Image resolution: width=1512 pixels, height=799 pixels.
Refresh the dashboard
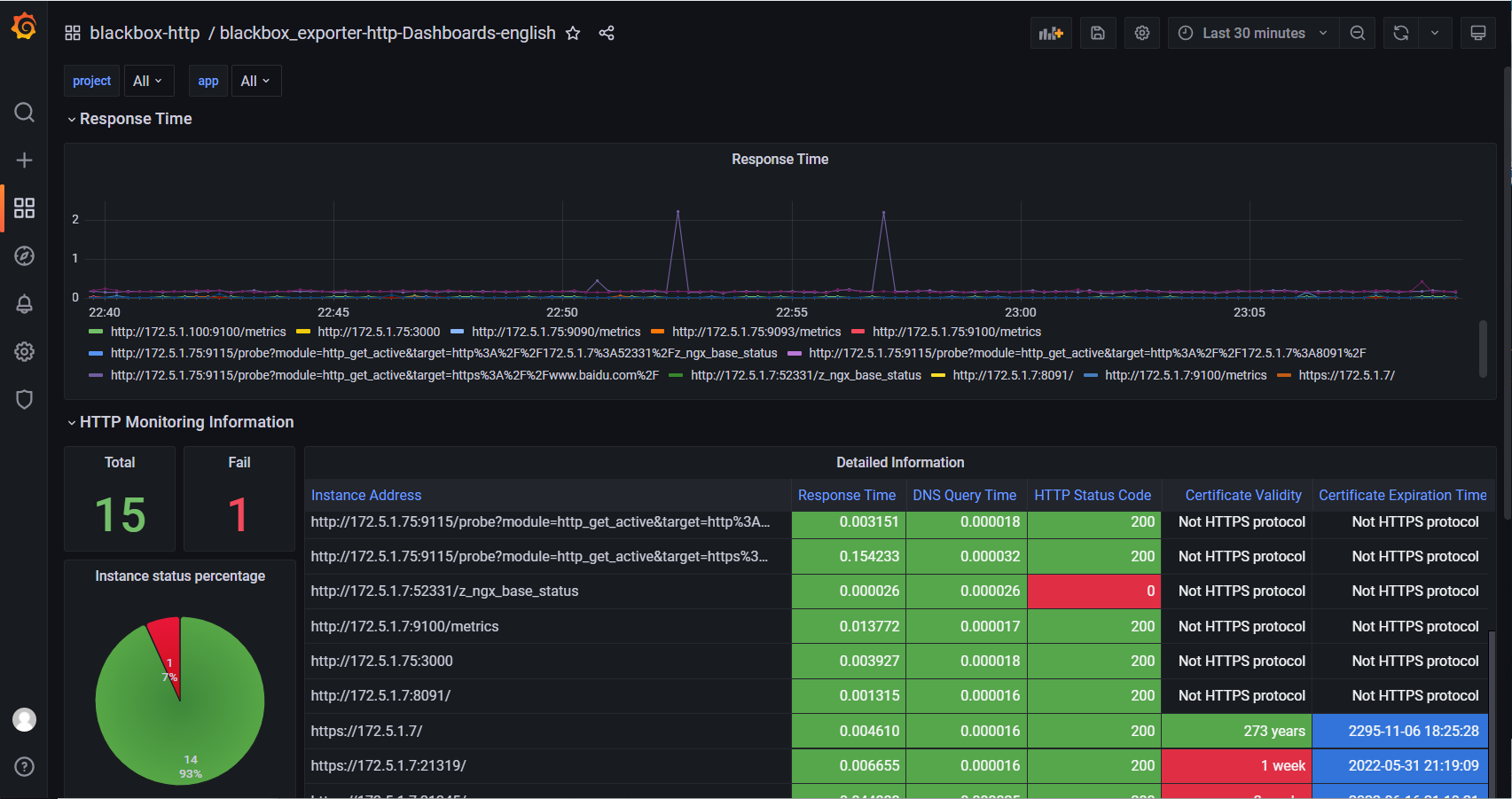[x=1401, y=33]
